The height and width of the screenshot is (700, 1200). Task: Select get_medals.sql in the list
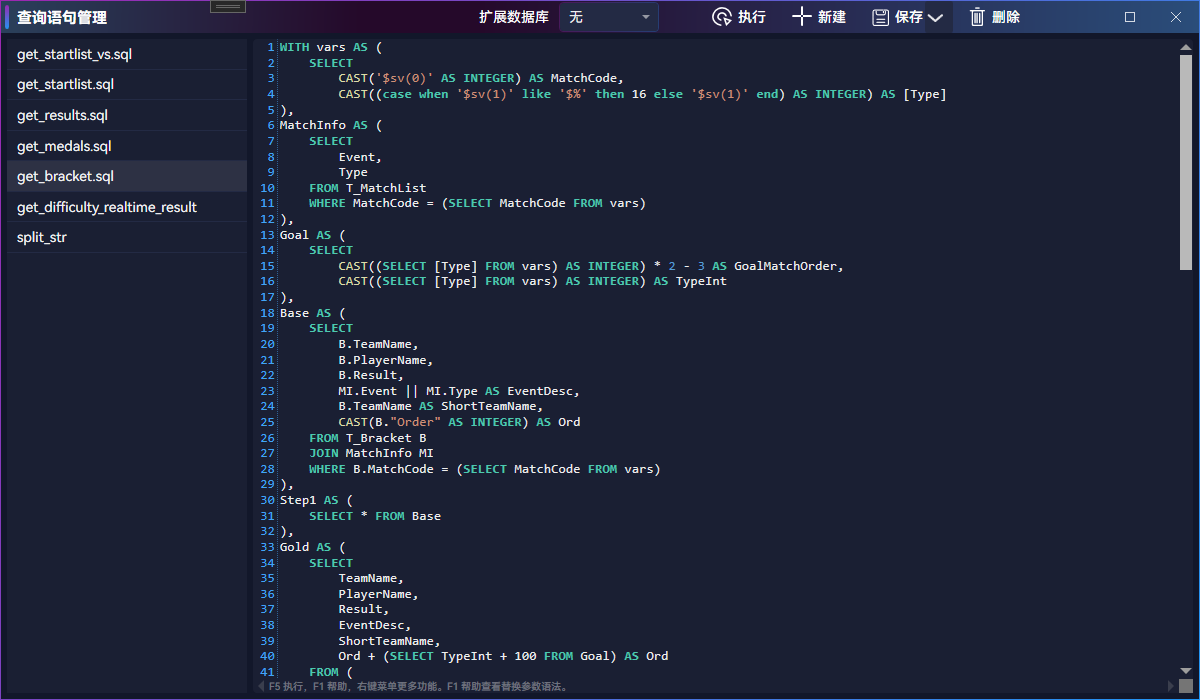coord(127,146)
